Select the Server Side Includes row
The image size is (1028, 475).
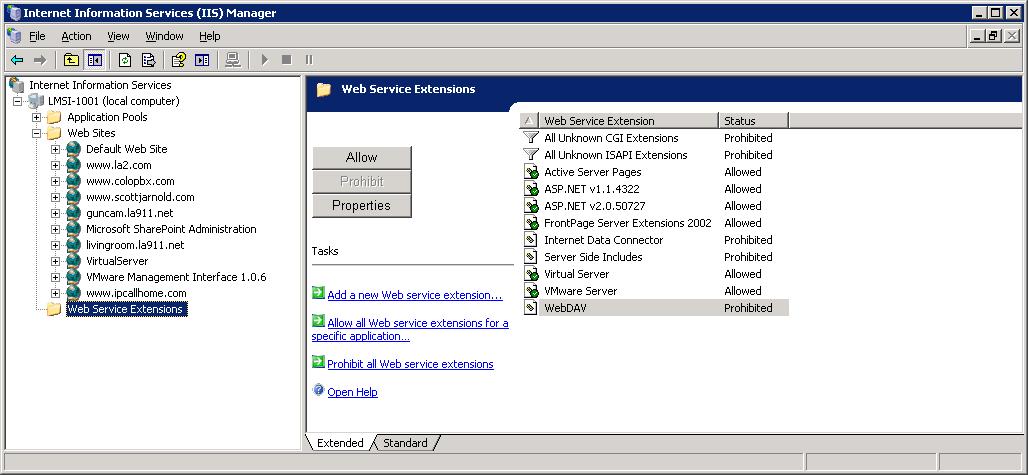click(656, 257)
